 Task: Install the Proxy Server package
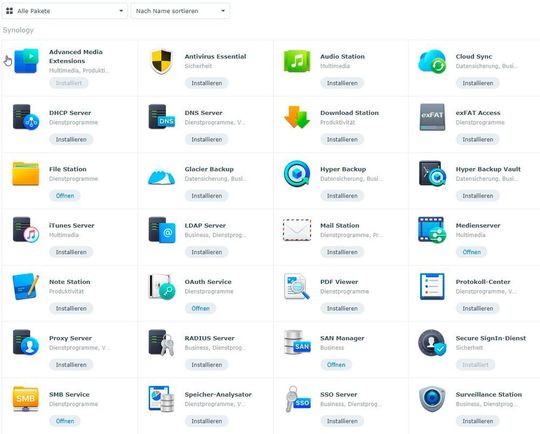coord(71,365)
